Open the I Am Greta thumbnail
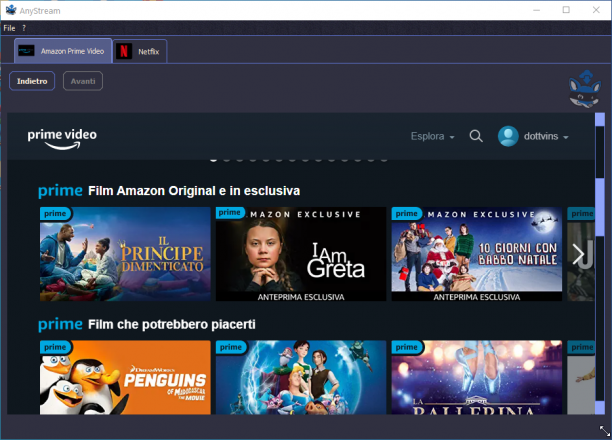612x440 pixels. pyautogui.click(x=301, y=254)
